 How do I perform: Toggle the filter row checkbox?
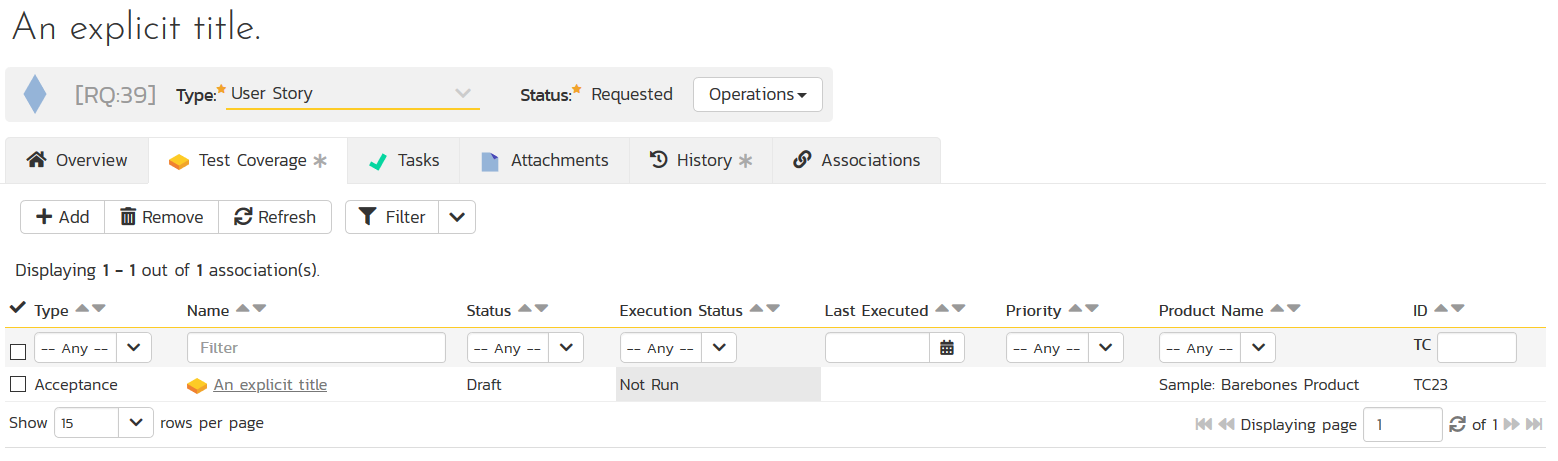click(17, 351)
